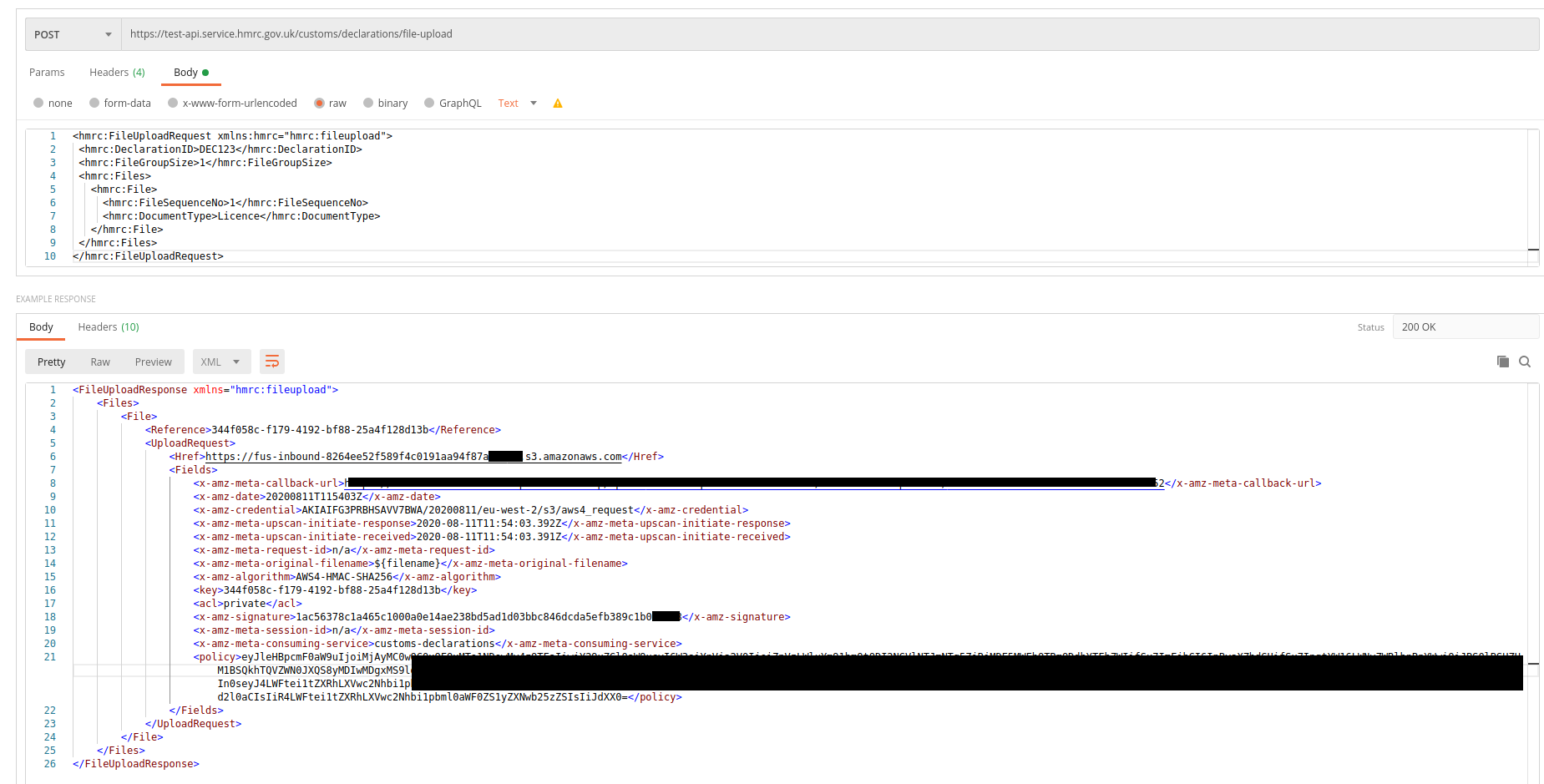The image size is (1544, 784).
Task: Switch to the Params tab
Action: coord(47,73)
